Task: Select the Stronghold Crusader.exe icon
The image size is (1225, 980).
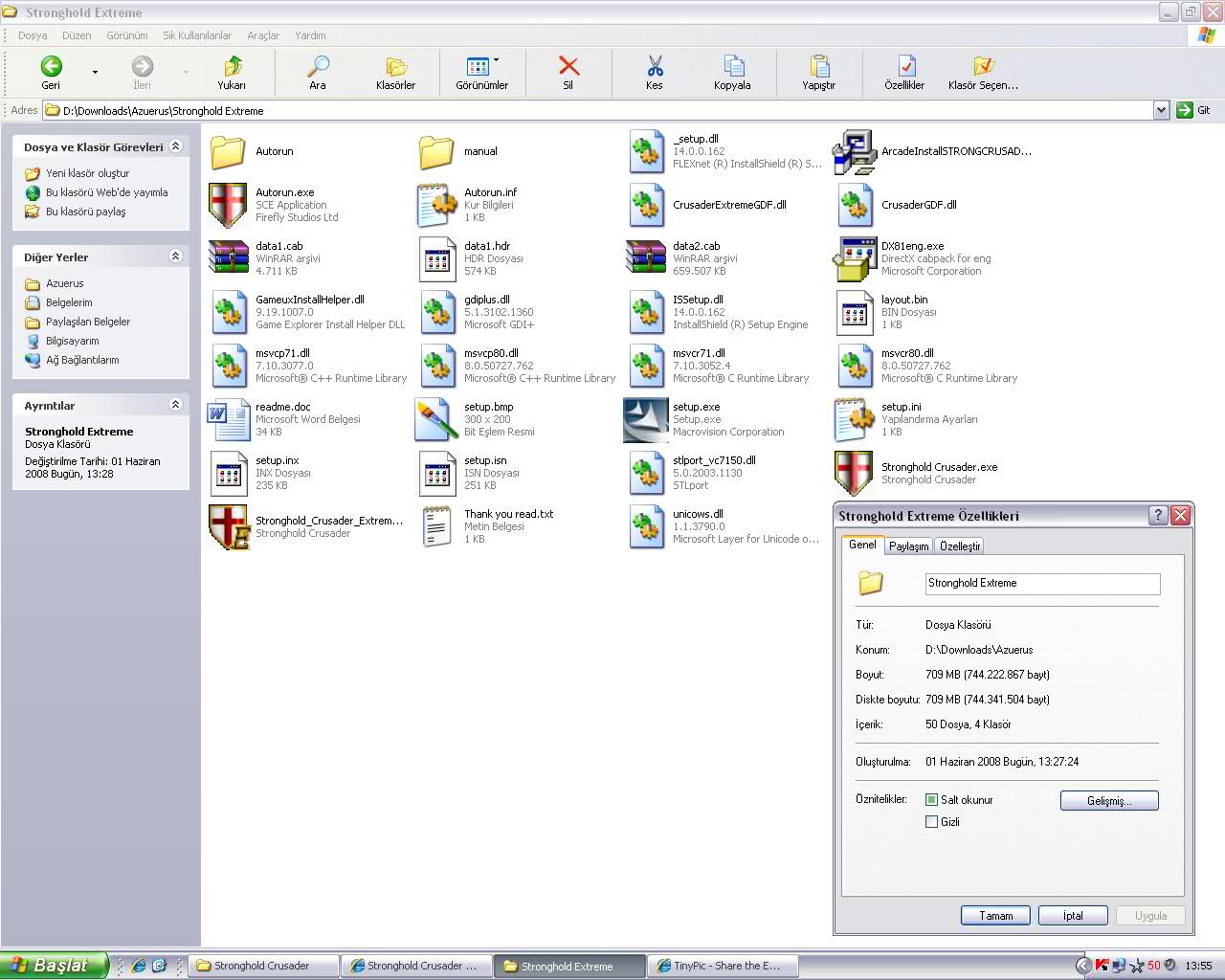Action: (854, 473)
